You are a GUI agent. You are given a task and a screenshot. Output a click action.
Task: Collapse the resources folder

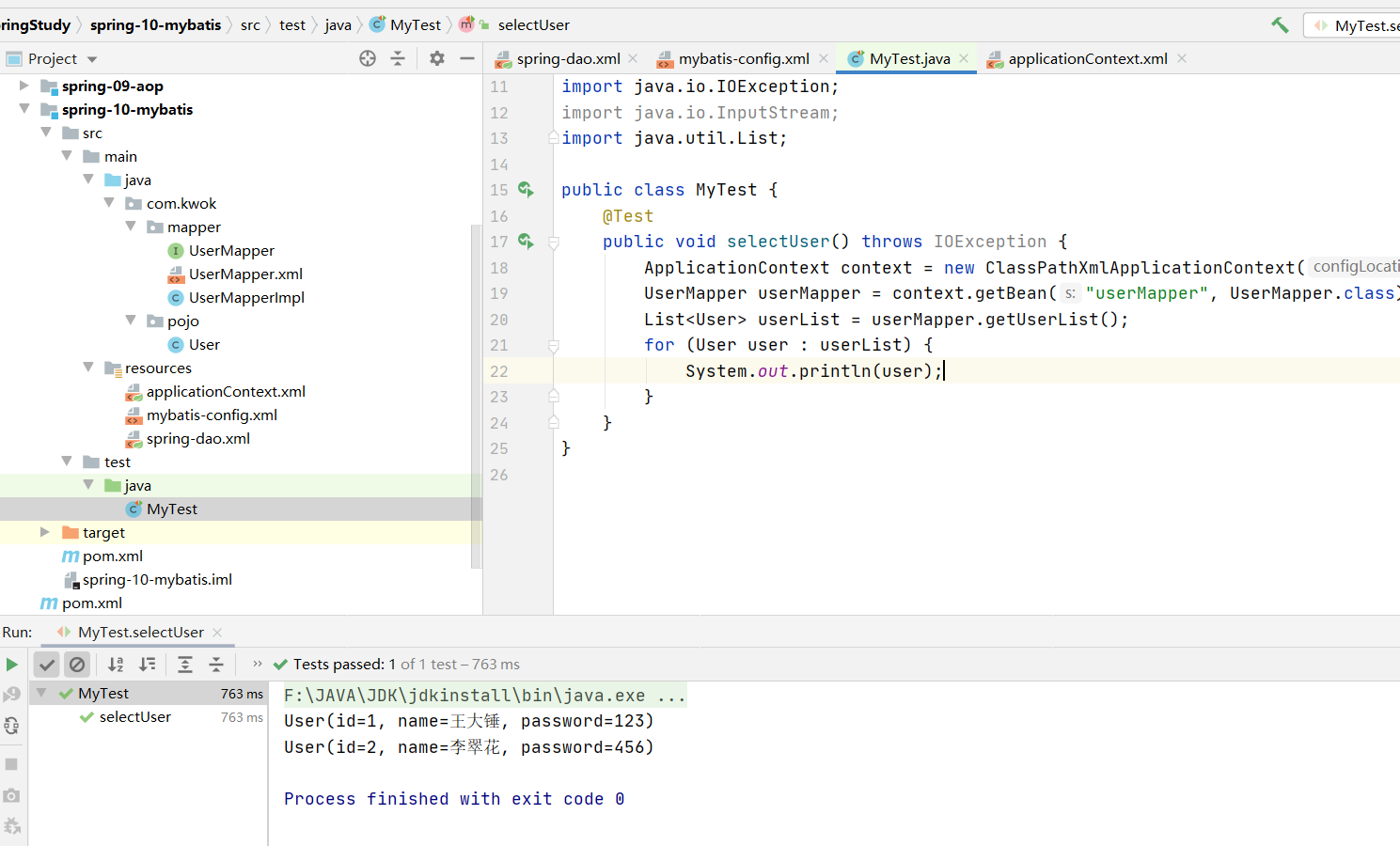coord(88,368)
